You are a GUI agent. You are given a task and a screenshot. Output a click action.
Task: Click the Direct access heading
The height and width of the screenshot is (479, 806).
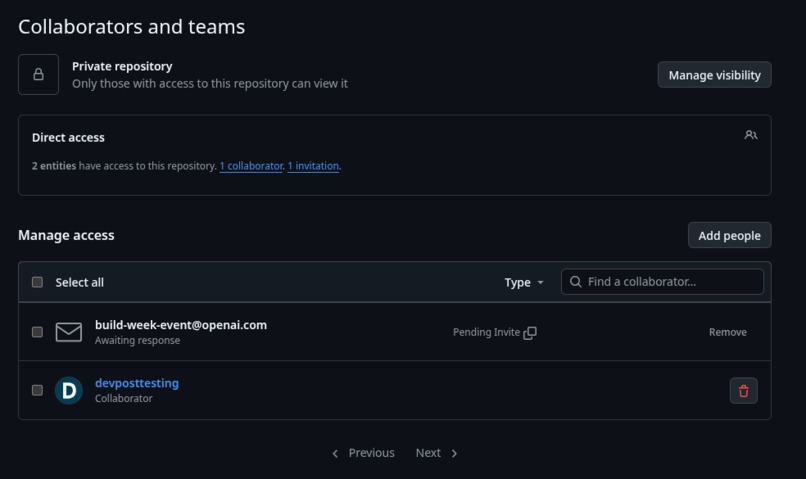click(68, 137)
